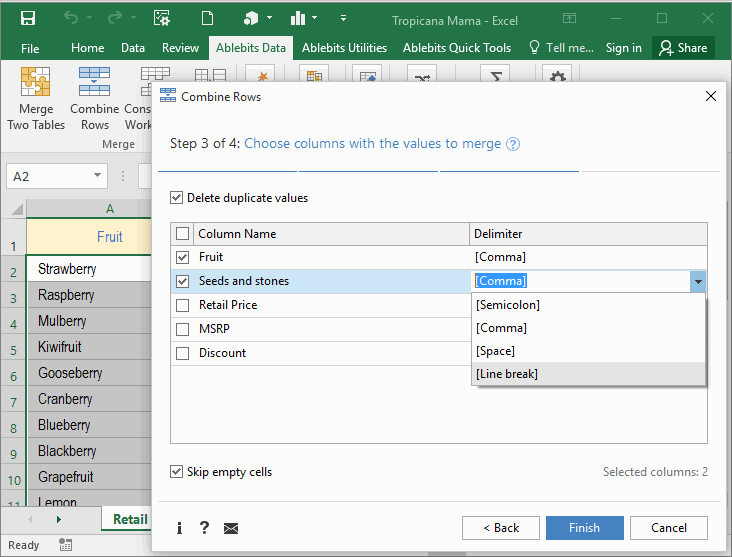Image resolution: width=732 pixels, height=557 pixels.
Task: Open the File menu tab
Action: [30, 48]
